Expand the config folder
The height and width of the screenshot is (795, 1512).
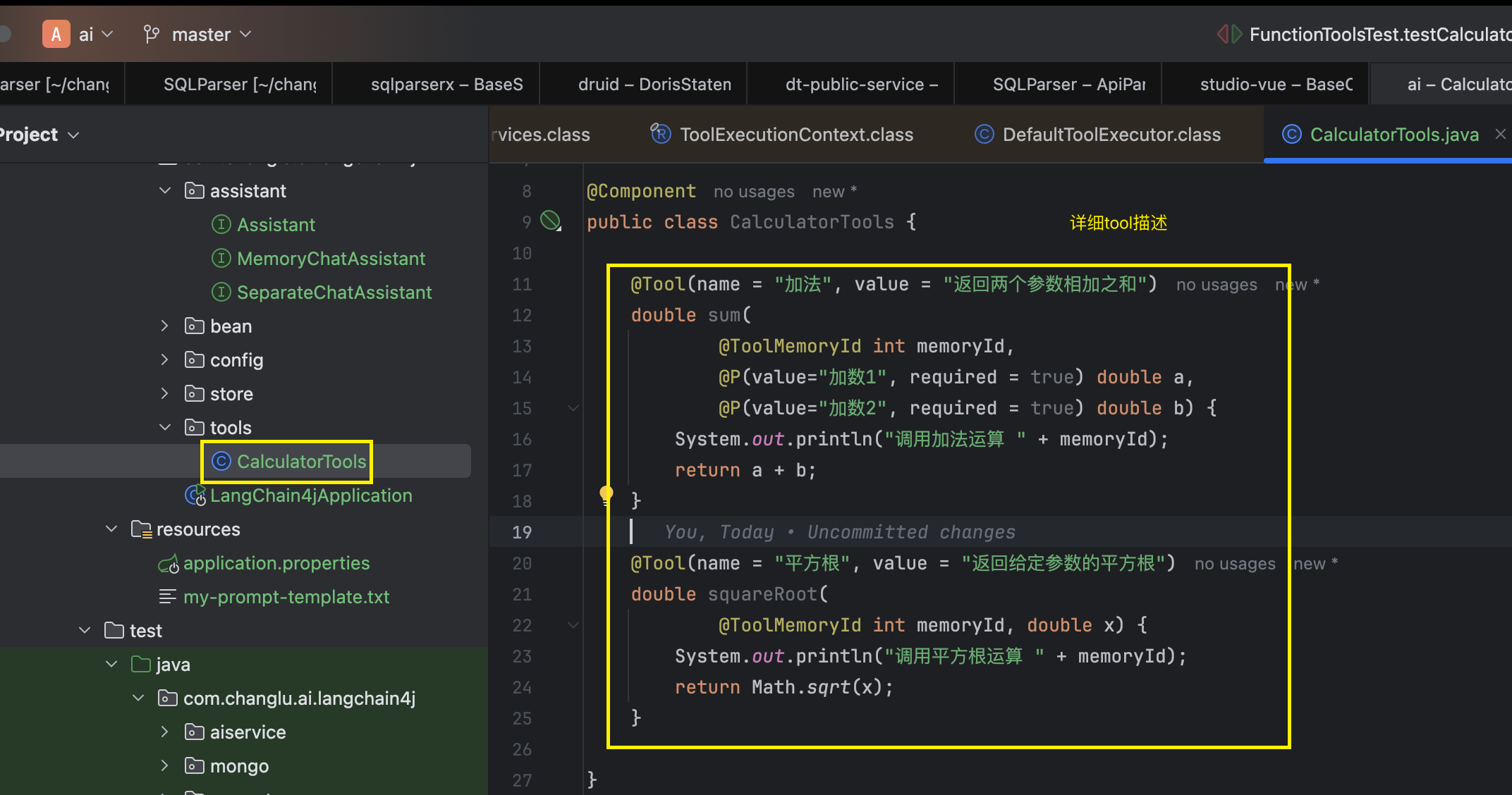click(165, 360)
